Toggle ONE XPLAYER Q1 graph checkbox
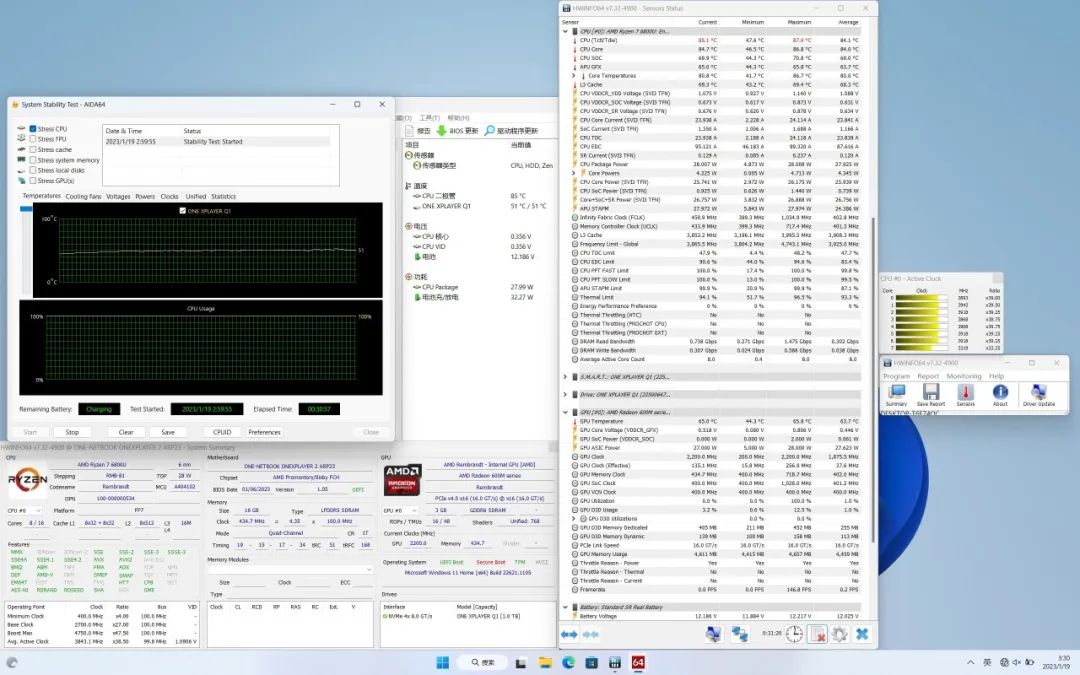This screenshot has height=675, width=1080. tap(183, 211)
